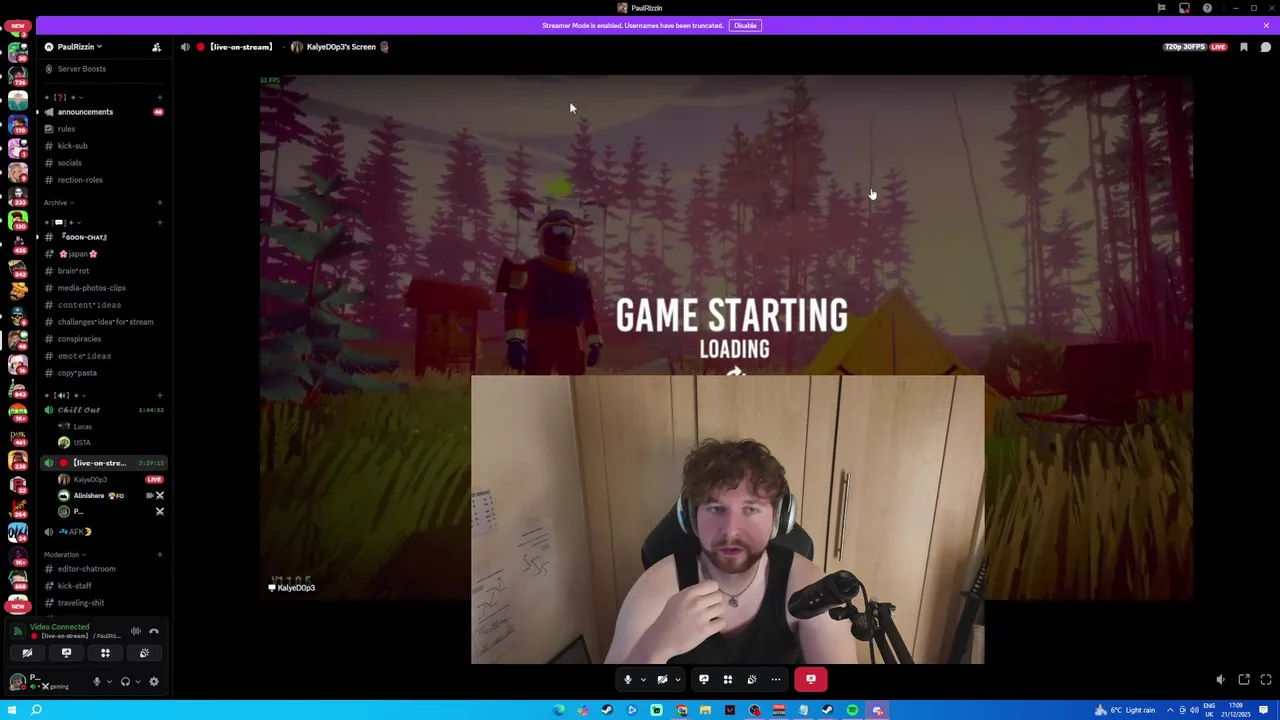Add a channel to the Archive category

(x=159, y=203)
